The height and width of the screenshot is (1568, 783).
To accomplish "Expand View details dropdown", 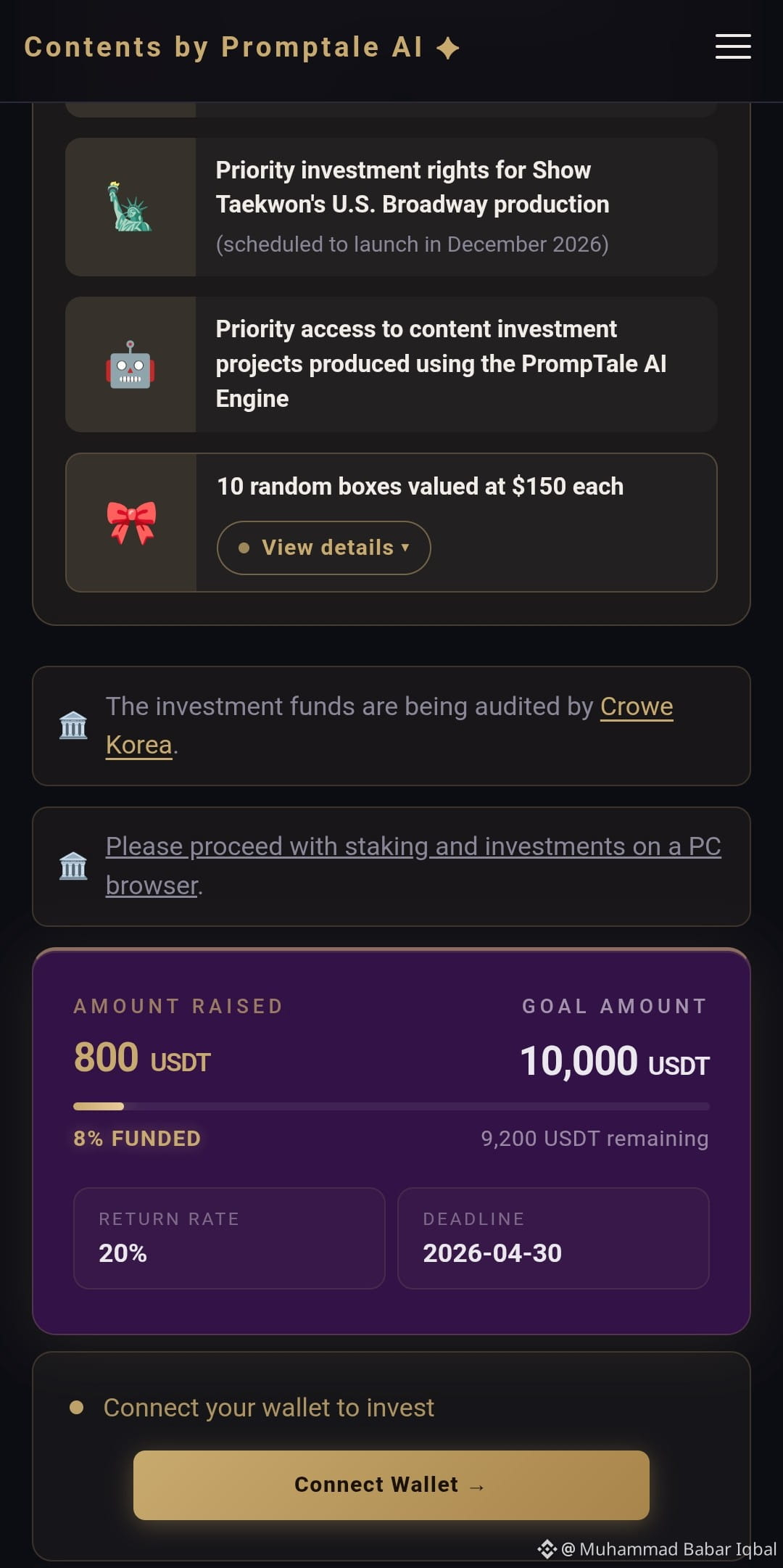I will 324,548.
